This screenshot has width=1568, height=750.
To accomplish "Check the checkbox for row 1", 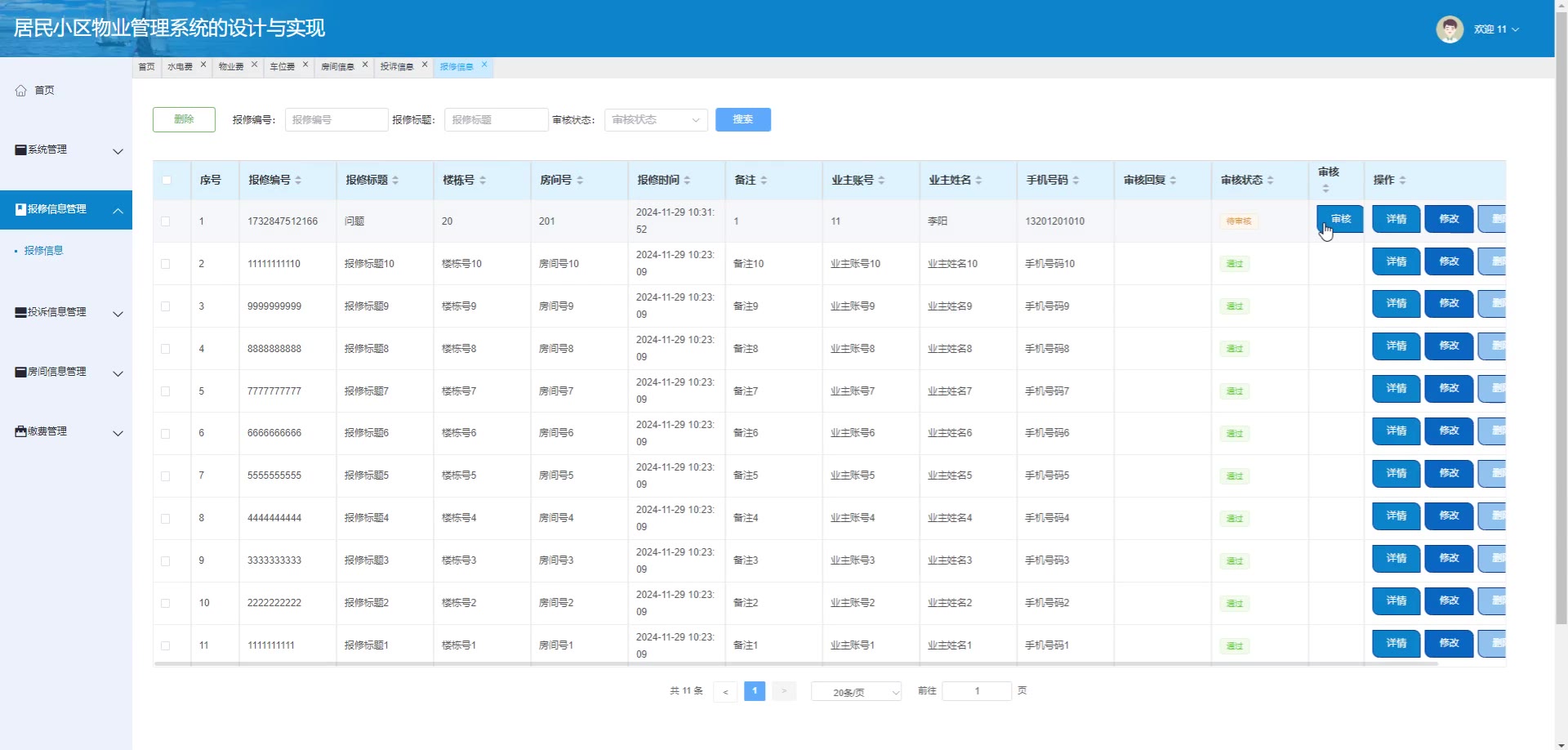I will pyautogui.click(x=166, y=221).
